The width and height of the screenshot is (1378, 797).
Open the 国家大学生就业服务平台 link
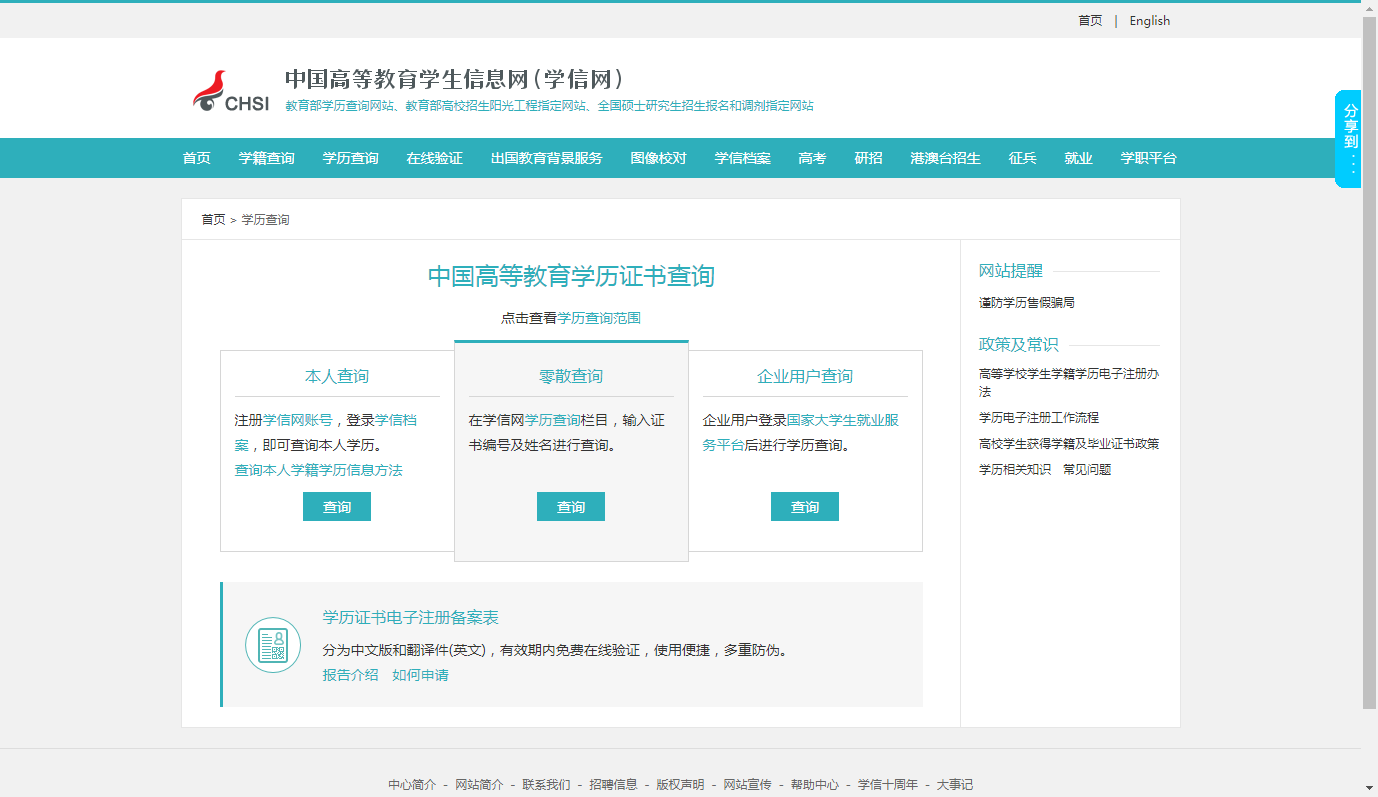point(801,432)
